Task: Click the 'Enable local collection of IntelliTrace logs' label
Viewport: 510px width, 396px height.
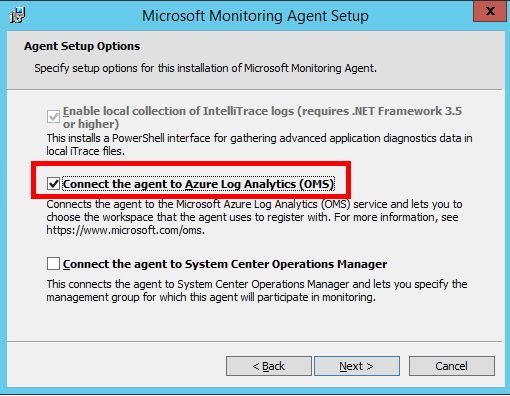Action: pyautogui.click(x=262, y=117)
